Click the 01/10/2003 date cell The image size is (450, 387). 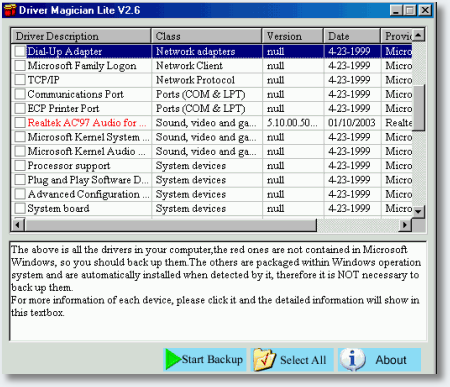352,123
